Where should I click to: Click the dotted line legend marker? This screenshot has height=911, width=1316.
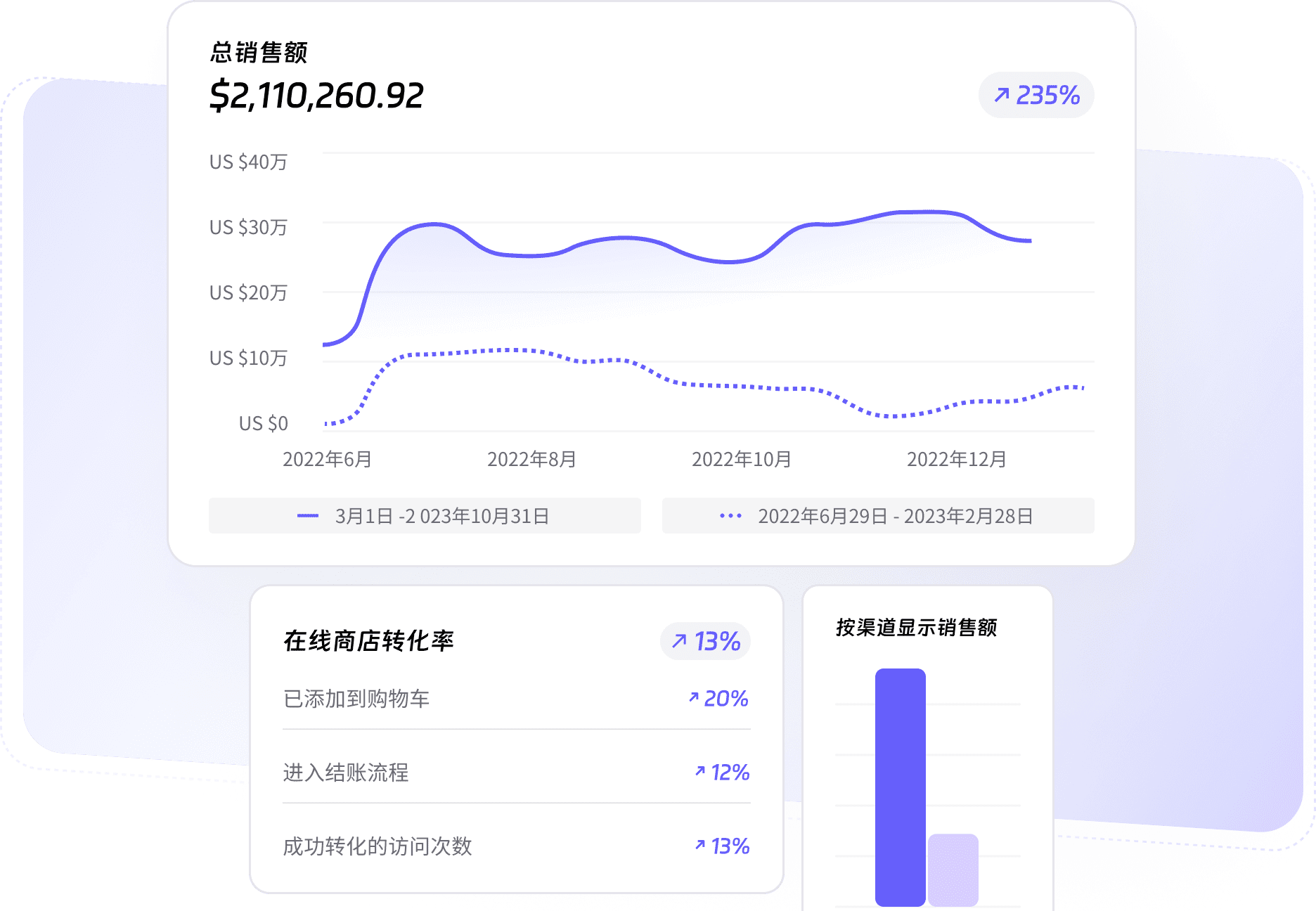click(x=730, y=516)
